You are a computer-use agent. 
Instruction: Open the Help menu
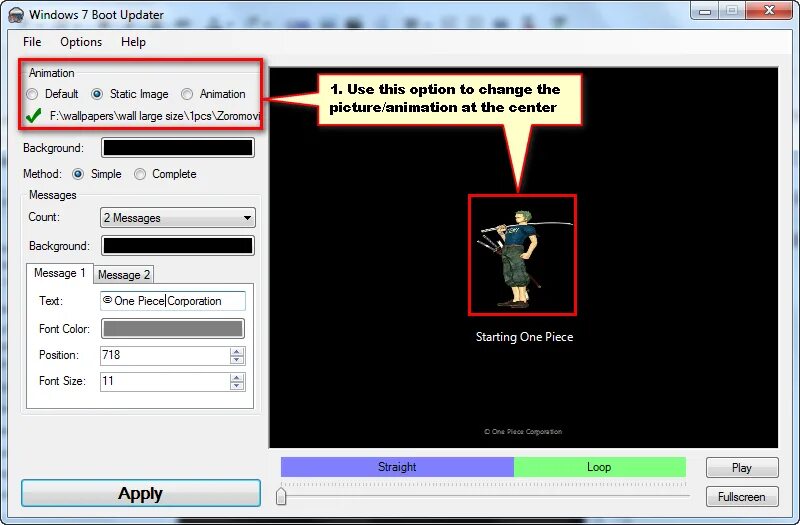[x=133, y=42]
